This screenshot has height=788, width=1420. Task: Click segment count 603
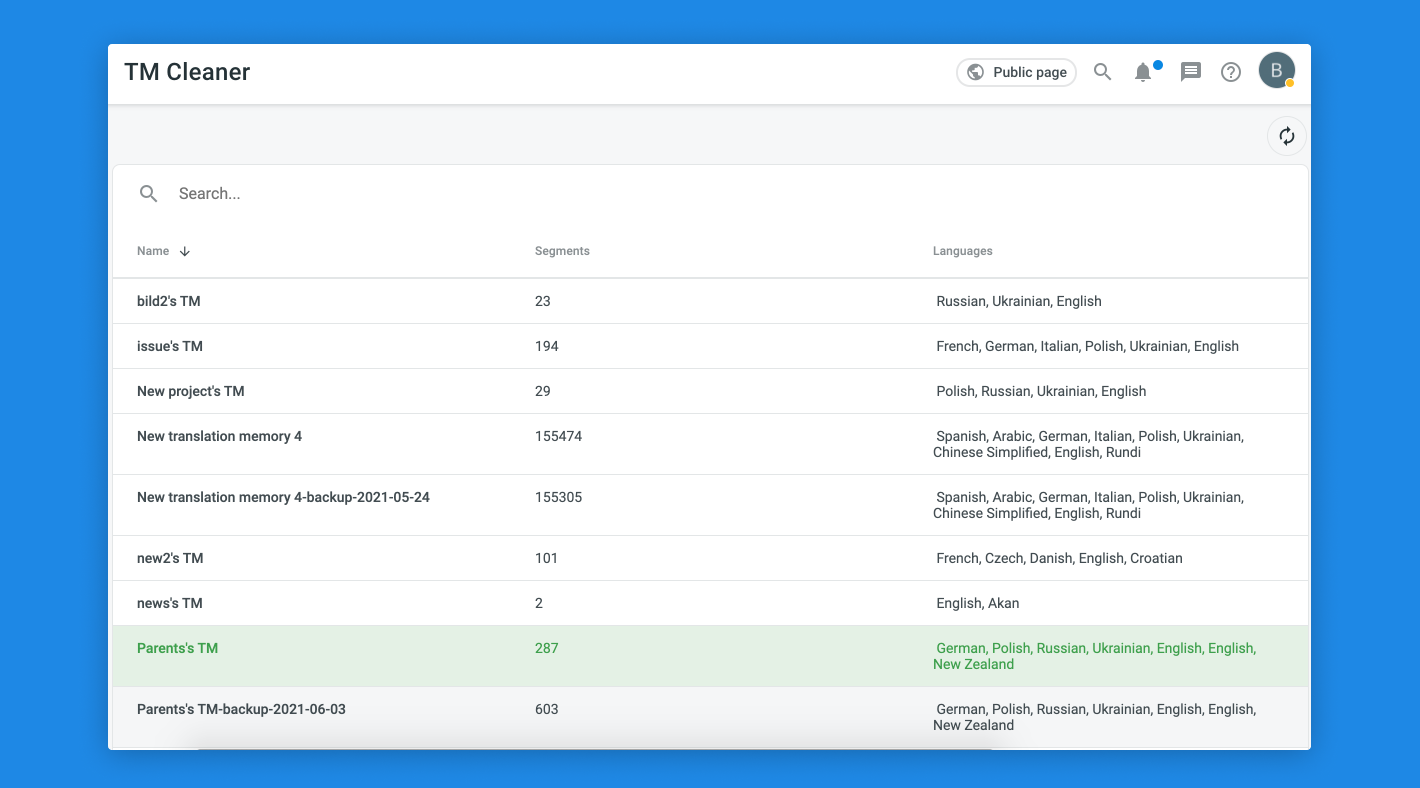pos(547,709)
